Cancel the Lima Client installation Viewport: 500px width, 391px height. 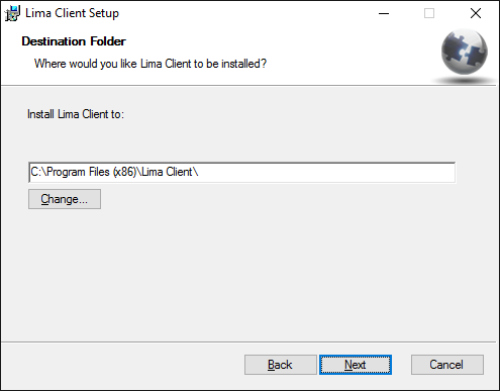[447, 365]
